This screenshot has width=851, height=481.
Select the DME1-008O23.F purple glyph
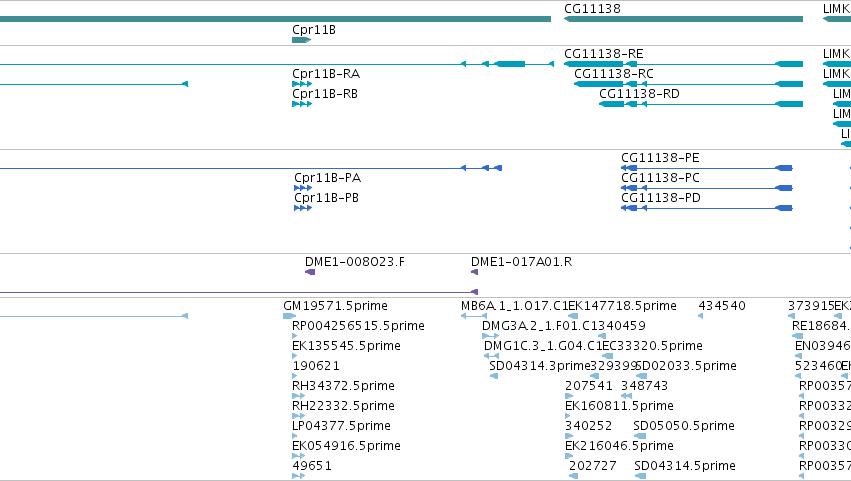pyautogui.click(x=310, y=272)
